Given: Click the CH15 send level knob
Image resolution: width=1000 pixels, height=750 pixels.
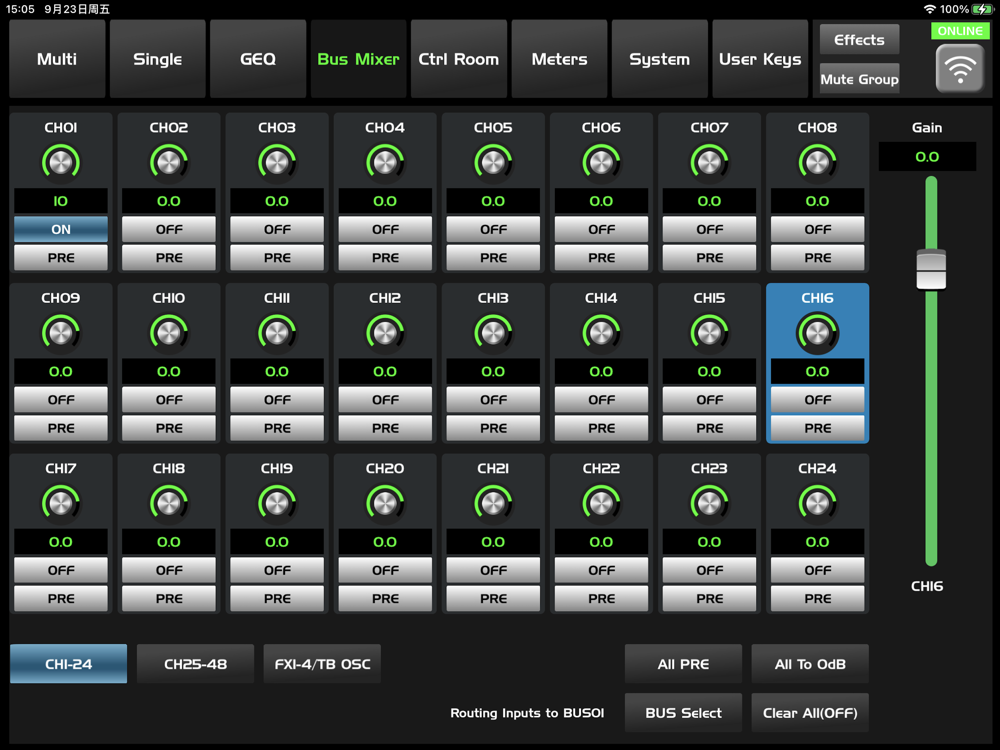Looking at the screenshot, I should (x=709, y=334).
